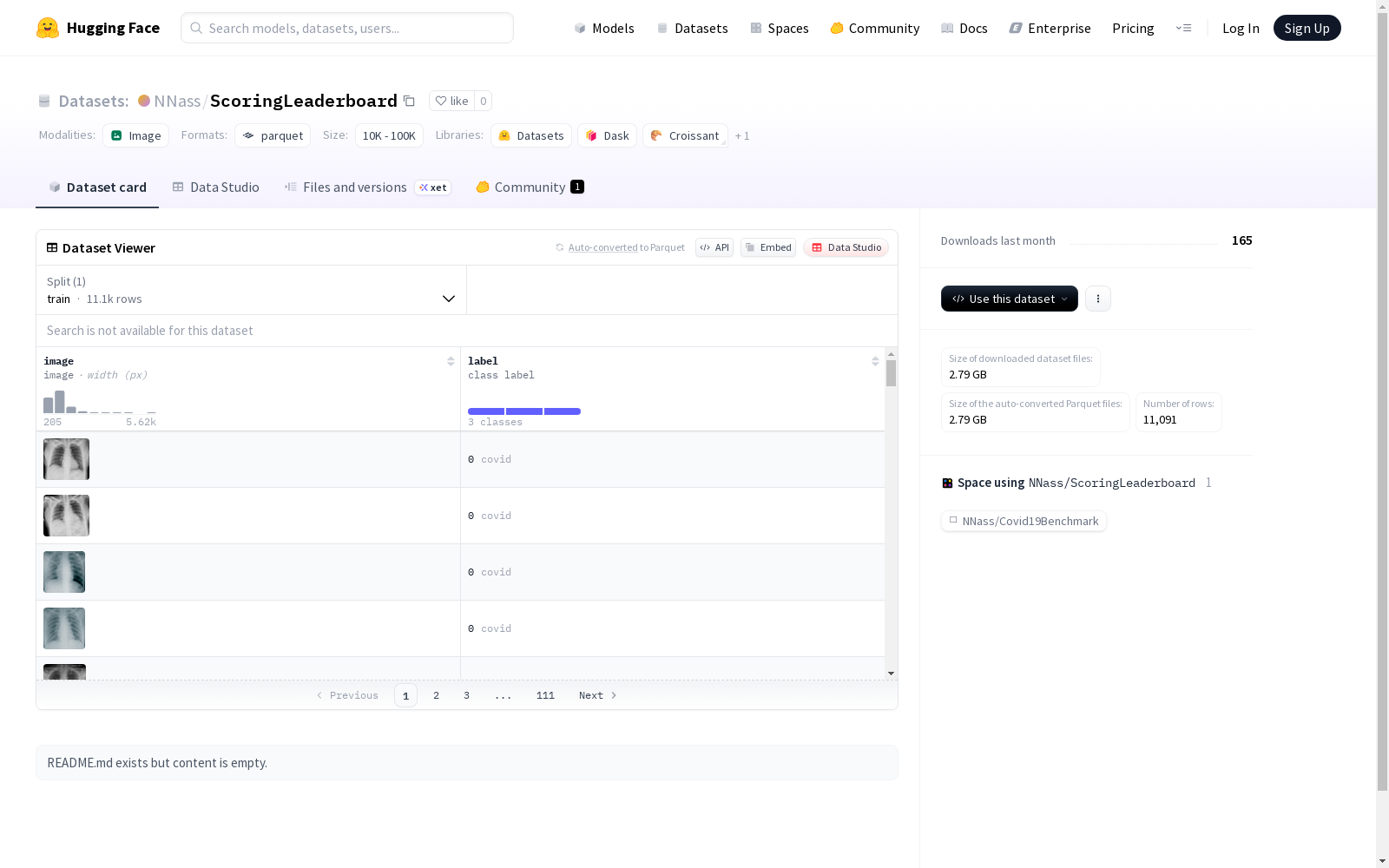Open Spaces in top navigation
1389x868 pixels.
point(780,28)
